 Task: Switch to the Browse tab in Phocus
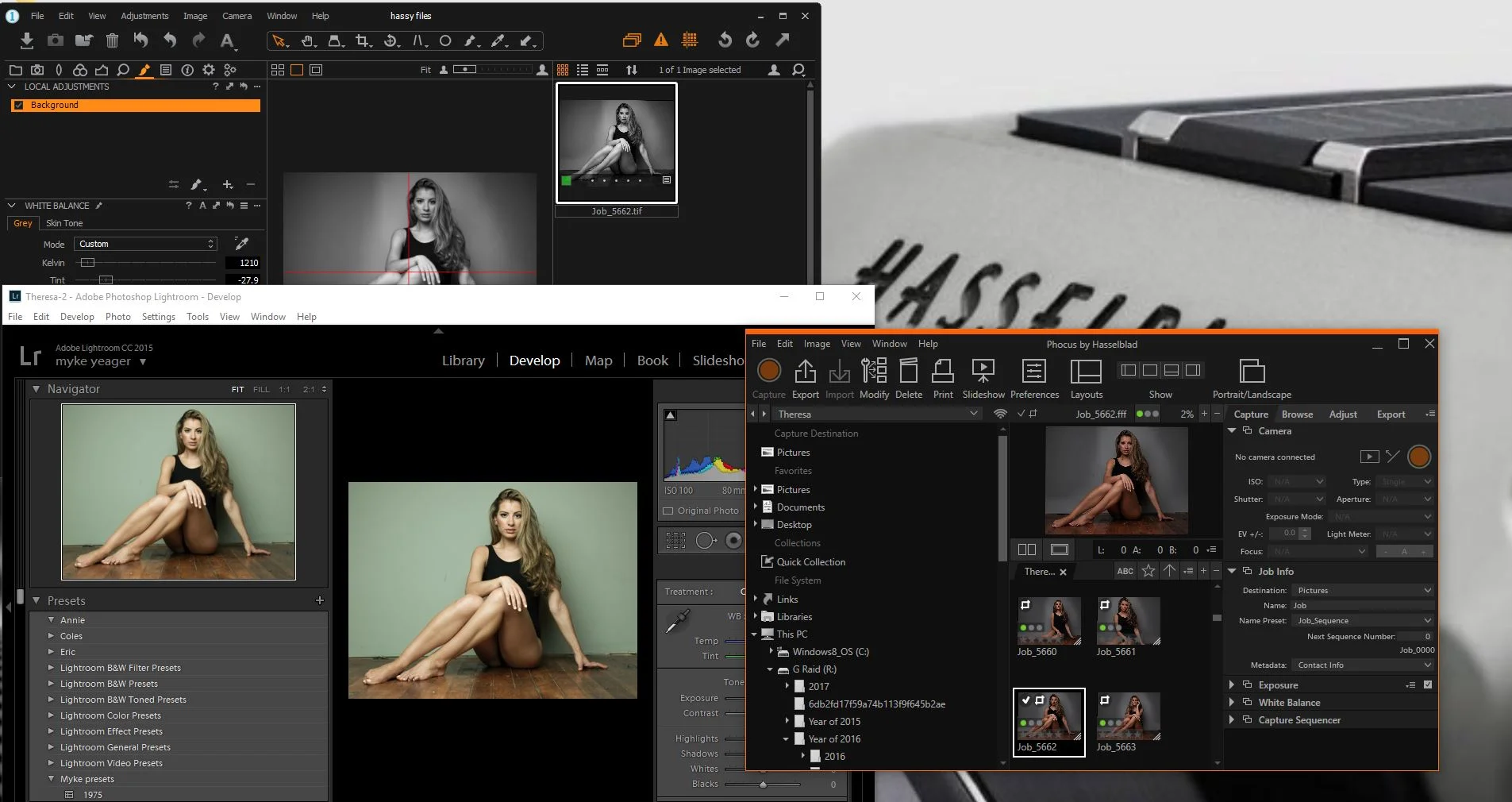(1297, 414)
